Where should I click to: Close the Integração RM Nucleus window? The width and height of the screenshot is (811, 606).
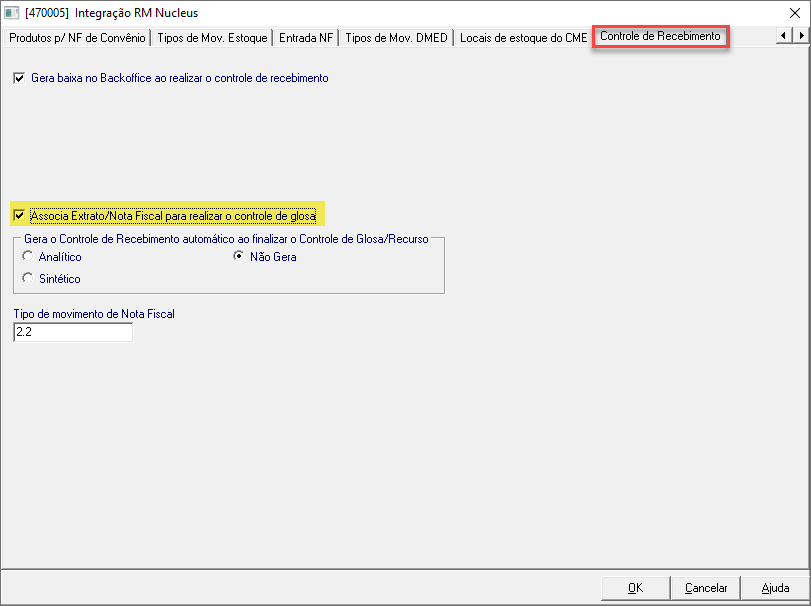[795, 13]
